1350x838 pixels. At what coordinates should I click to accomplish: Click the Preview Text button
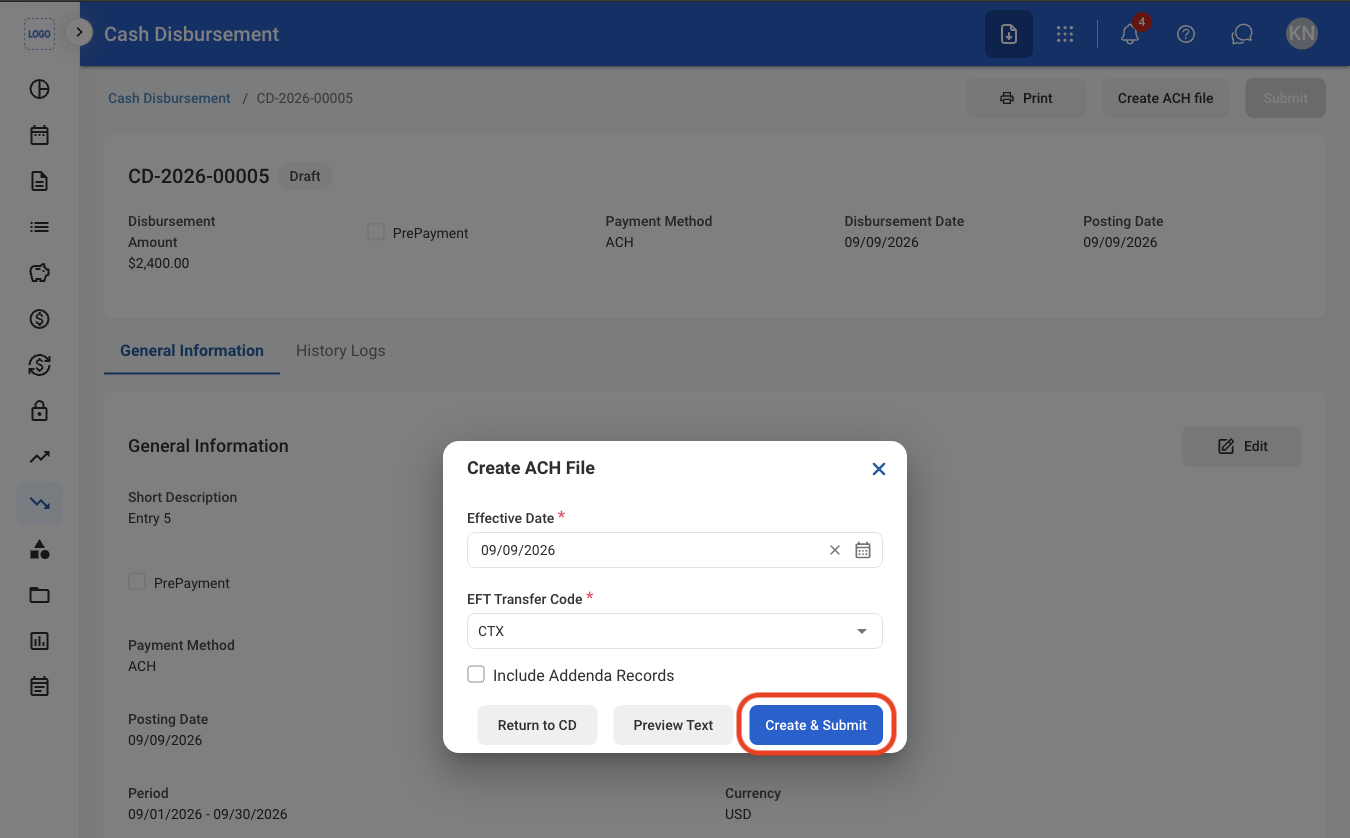pos(673,725)
